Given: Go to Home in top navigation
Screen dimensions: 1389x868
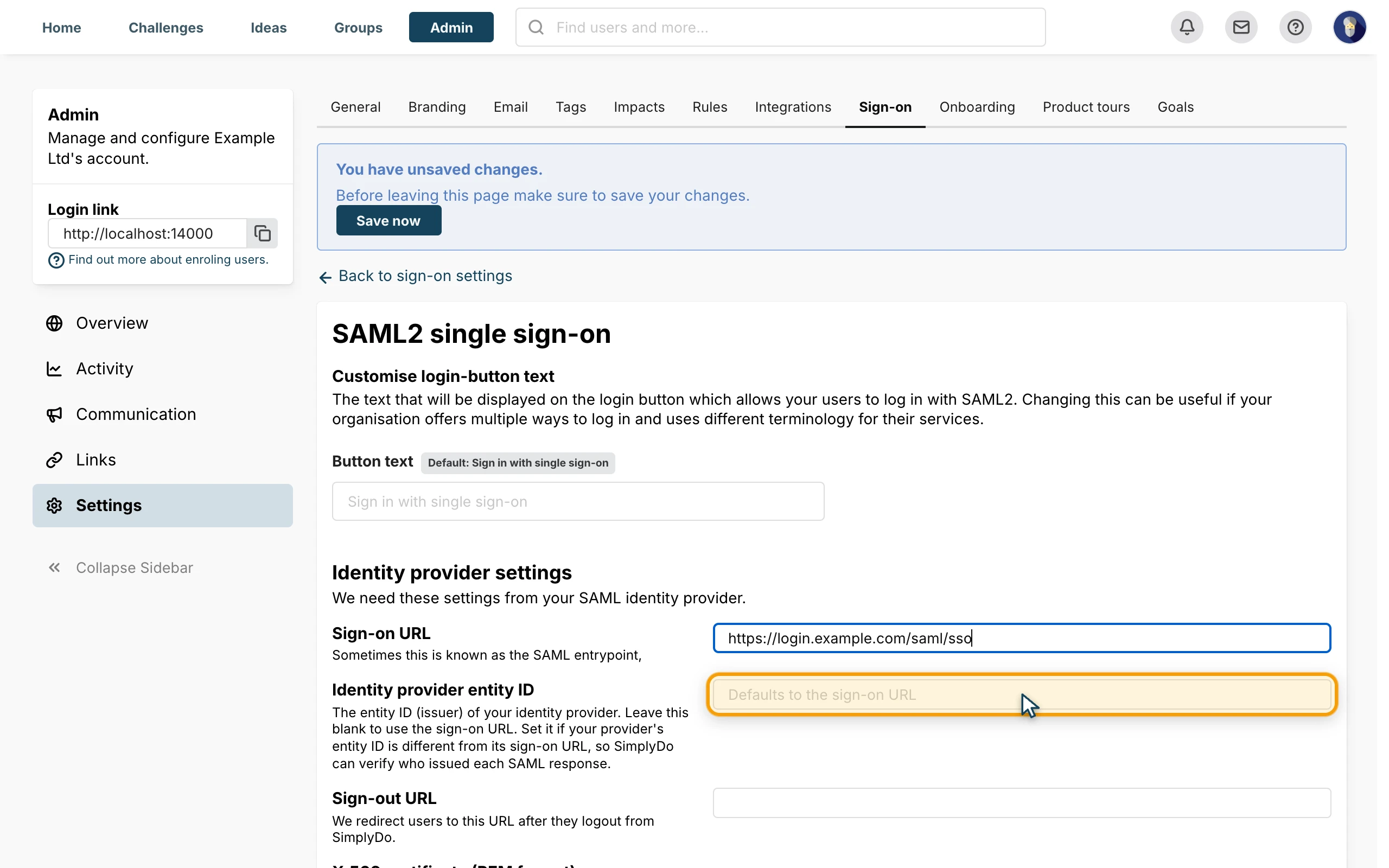Looking at the screenshot, I should click(x=61, y=28).
